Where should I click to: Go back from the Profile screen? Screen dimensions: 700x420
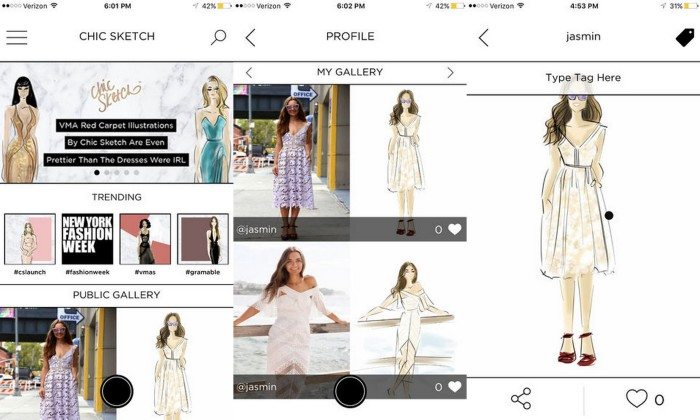(250, 38)
